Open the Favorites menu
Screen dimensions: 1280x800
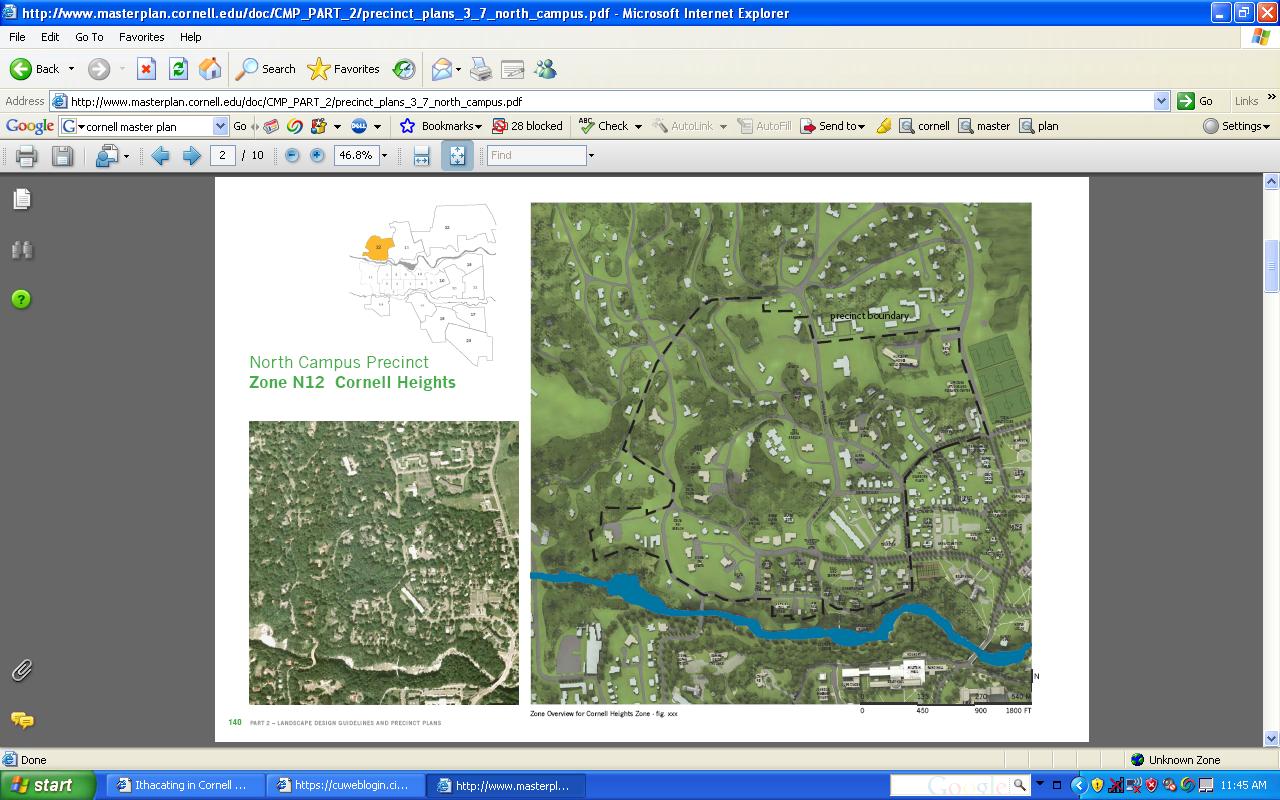[x=141, y=37]
